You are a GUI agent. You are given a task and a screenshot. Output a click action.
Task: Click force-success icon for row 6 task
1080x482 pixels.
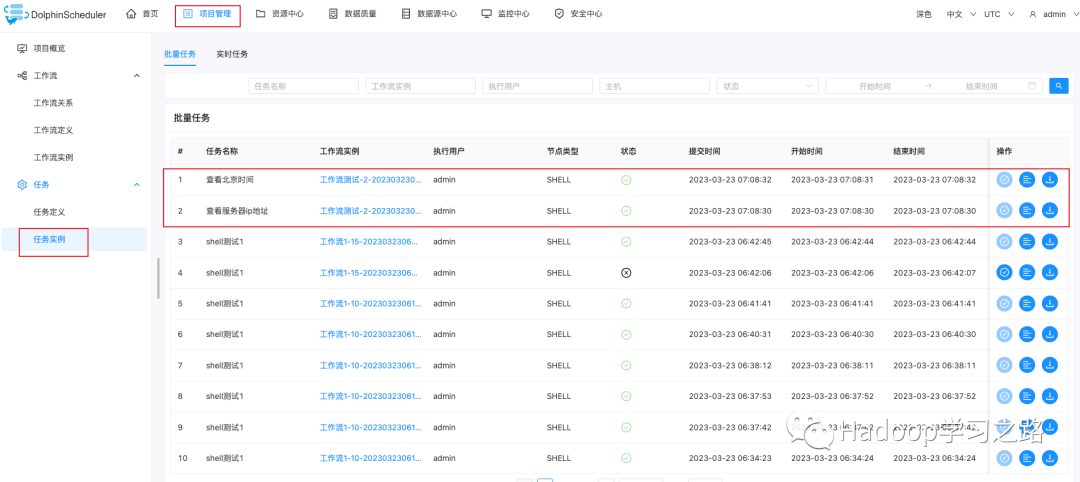(x=1004, y=334)
